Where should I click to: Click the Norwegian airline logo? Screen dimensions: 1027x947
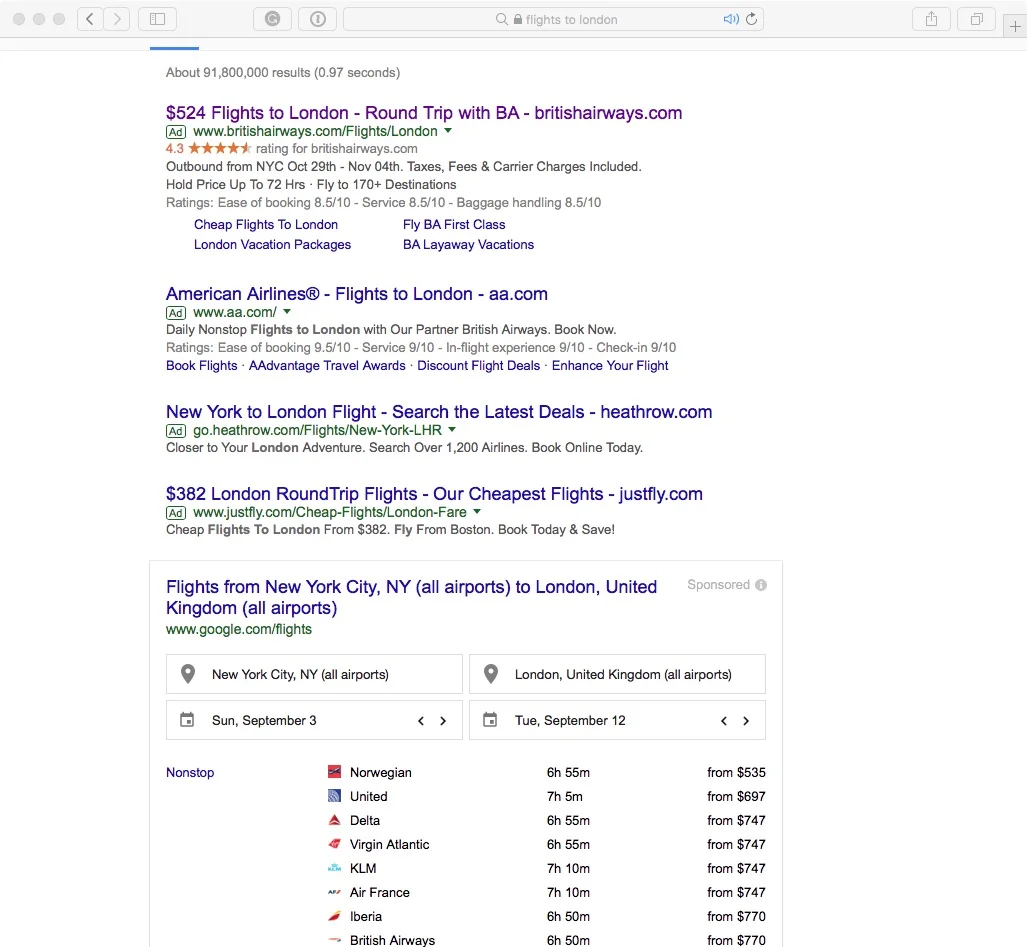pos(335,771)
